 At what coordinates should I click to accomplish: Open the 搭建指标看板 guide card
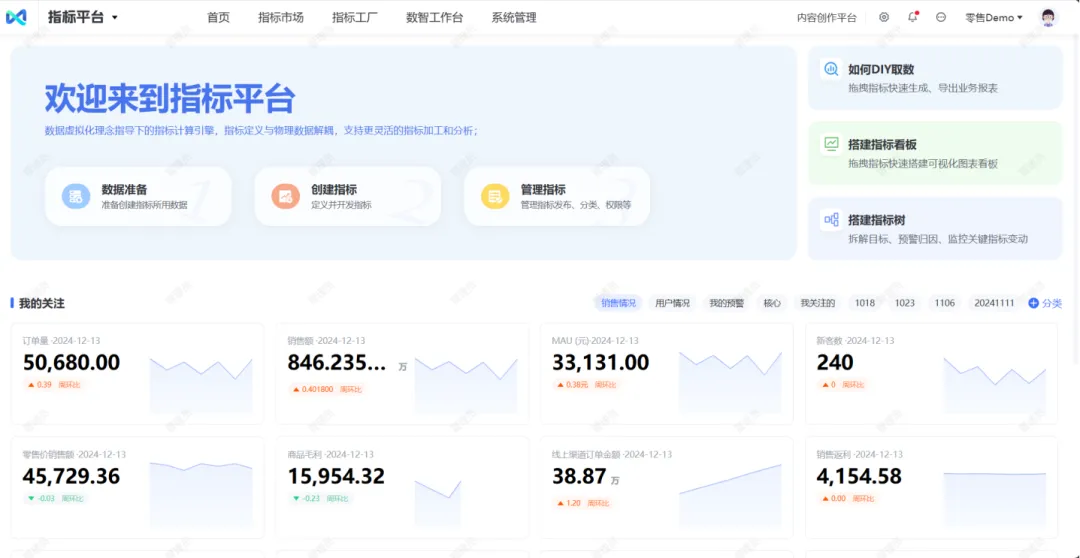click(x=935, y=153)
